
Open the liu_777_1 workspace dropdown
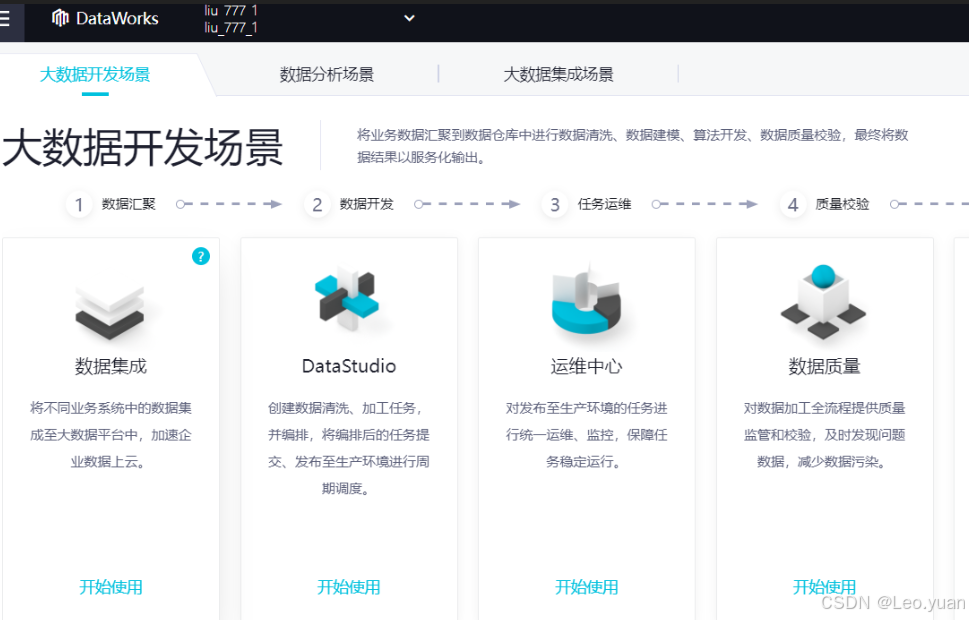pyautogui.click(x=409, y=19)
